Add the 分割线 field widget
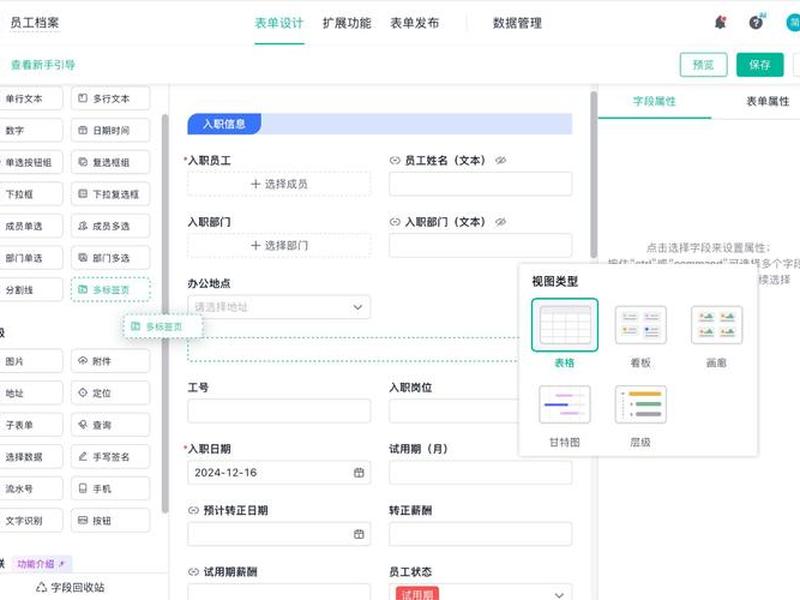 click(31, 290)
